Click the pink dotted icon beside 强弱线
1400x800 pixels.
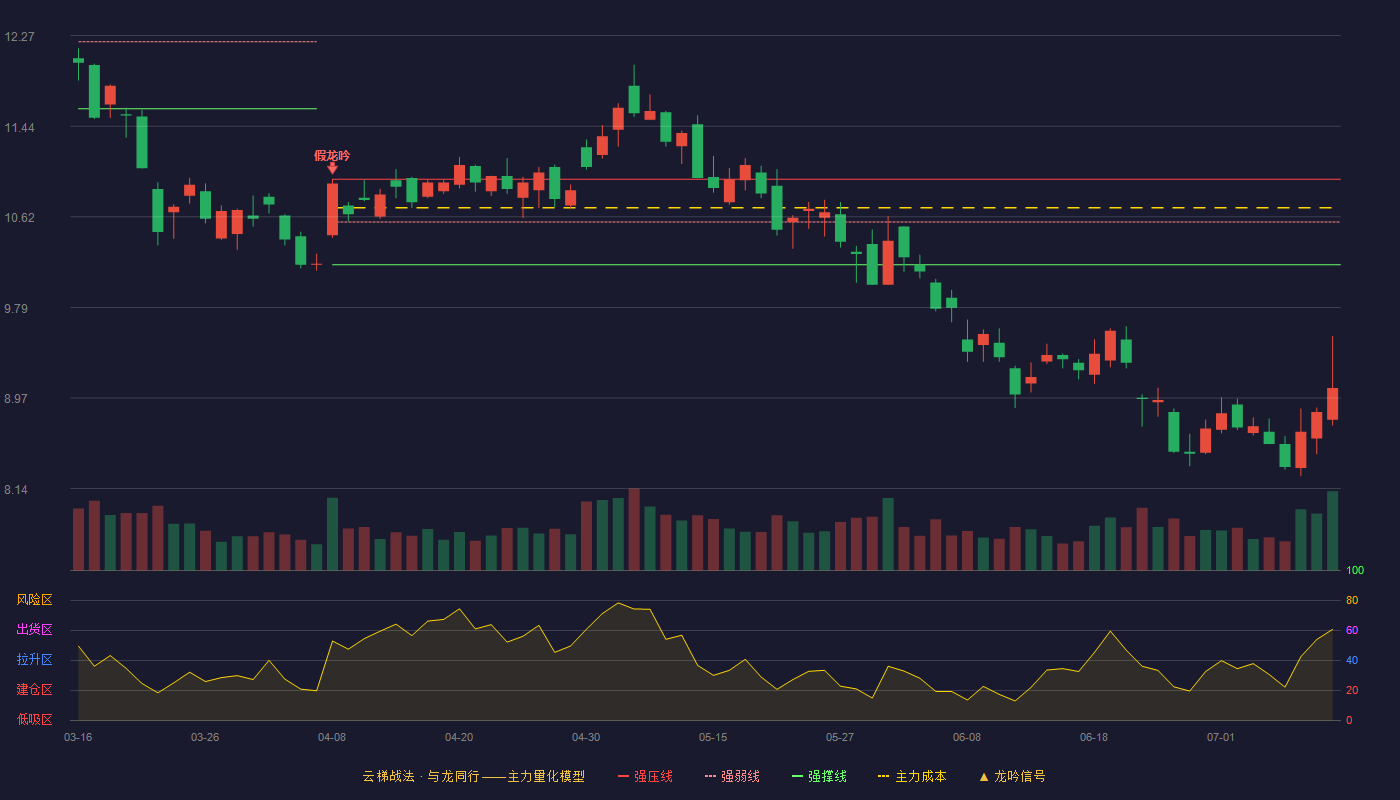[x=710, y=776]
